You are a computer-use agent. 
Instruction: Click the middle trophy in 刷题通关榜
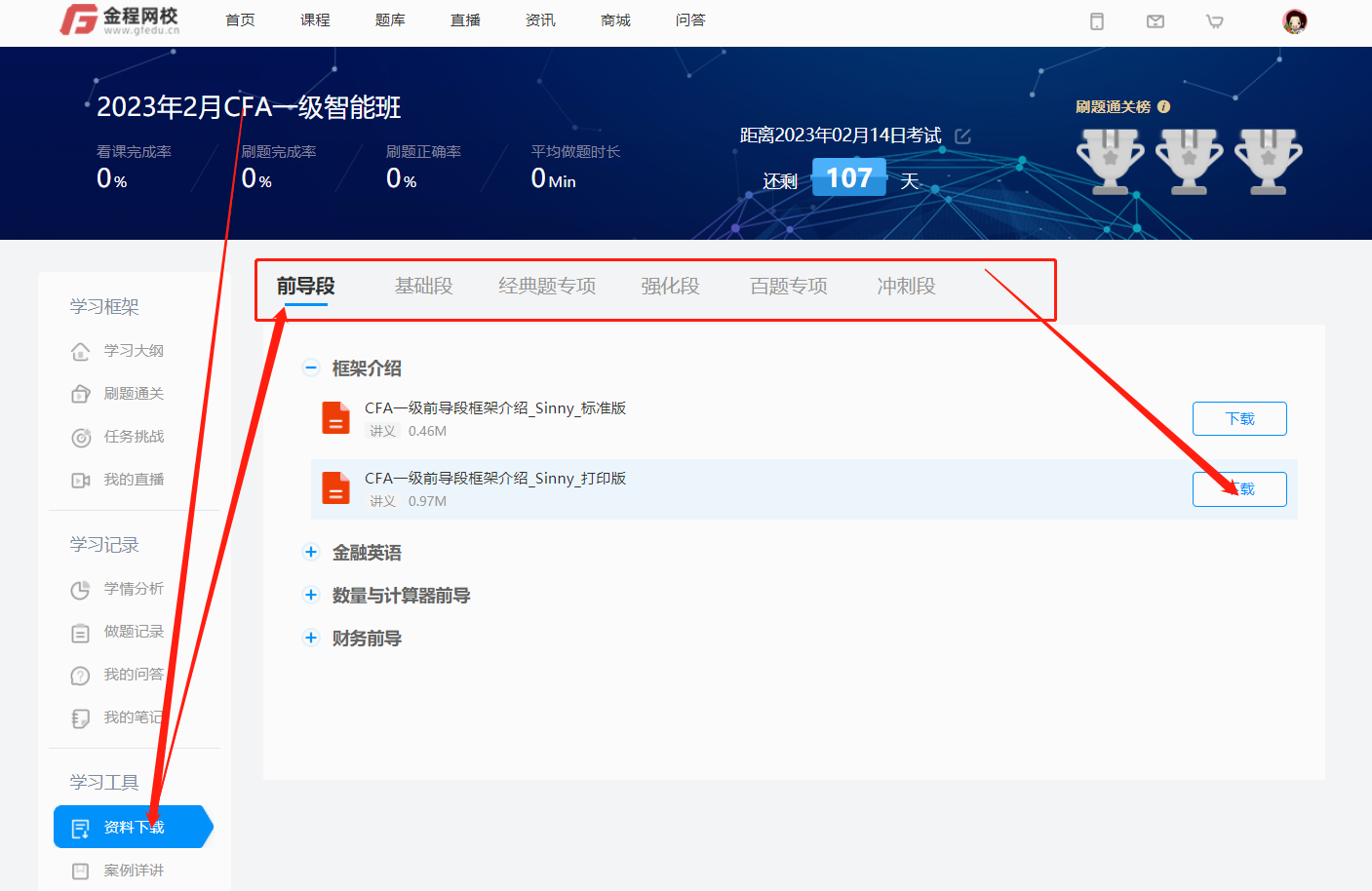pos(1189,162)
